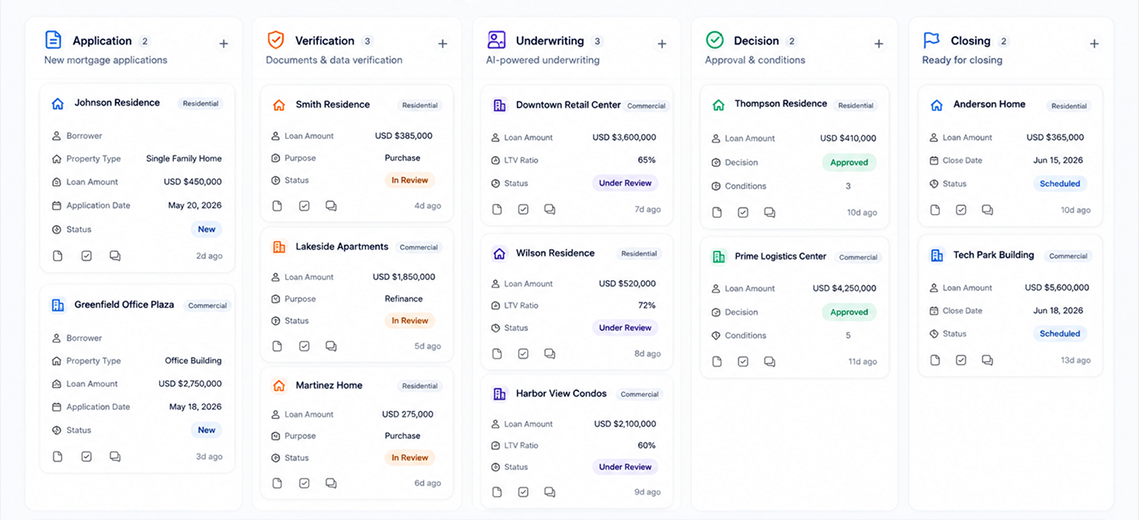
Task: Open checklist icon on Wilson Residence card
Action: (x=523, y=354)
